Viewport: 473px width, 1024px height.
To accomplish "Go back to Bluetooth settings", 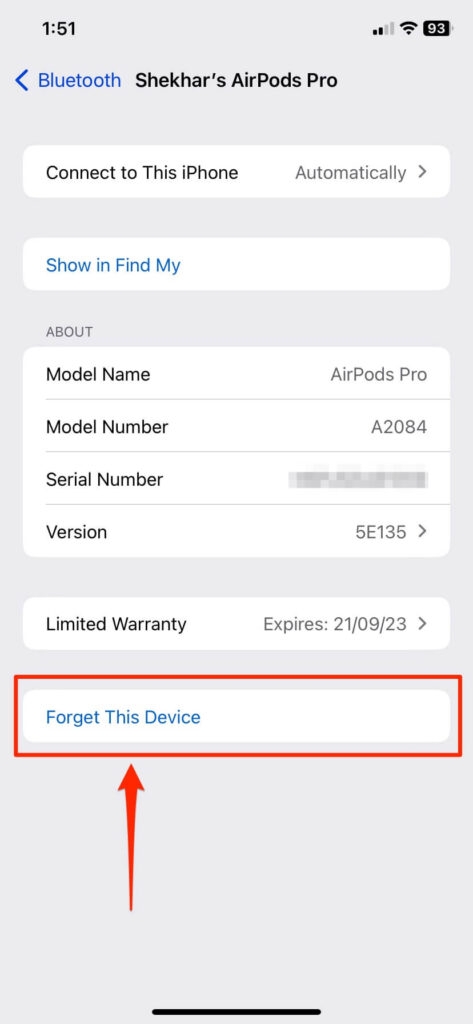I will click(68, 80).
